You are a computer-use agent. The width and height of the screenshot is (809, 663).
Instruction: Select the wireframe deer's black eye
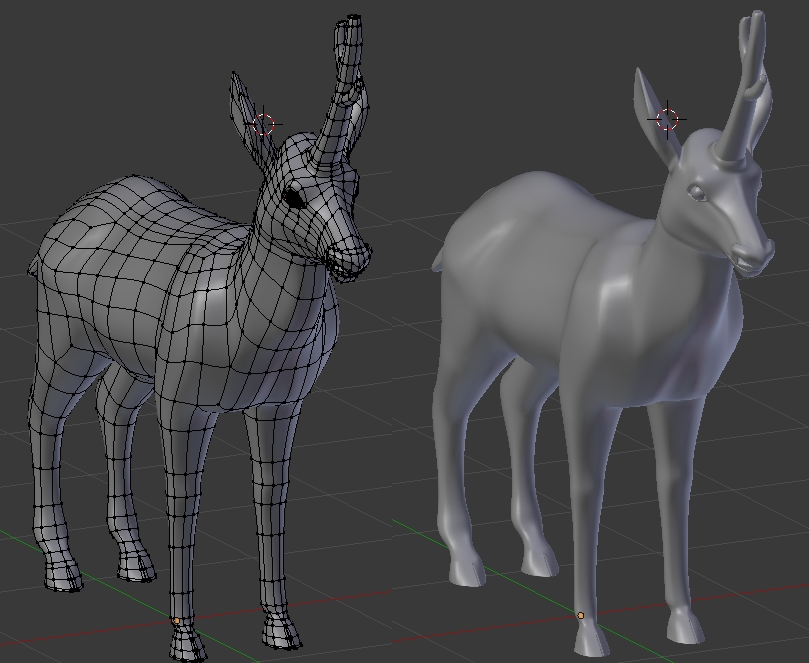(295, 198)
